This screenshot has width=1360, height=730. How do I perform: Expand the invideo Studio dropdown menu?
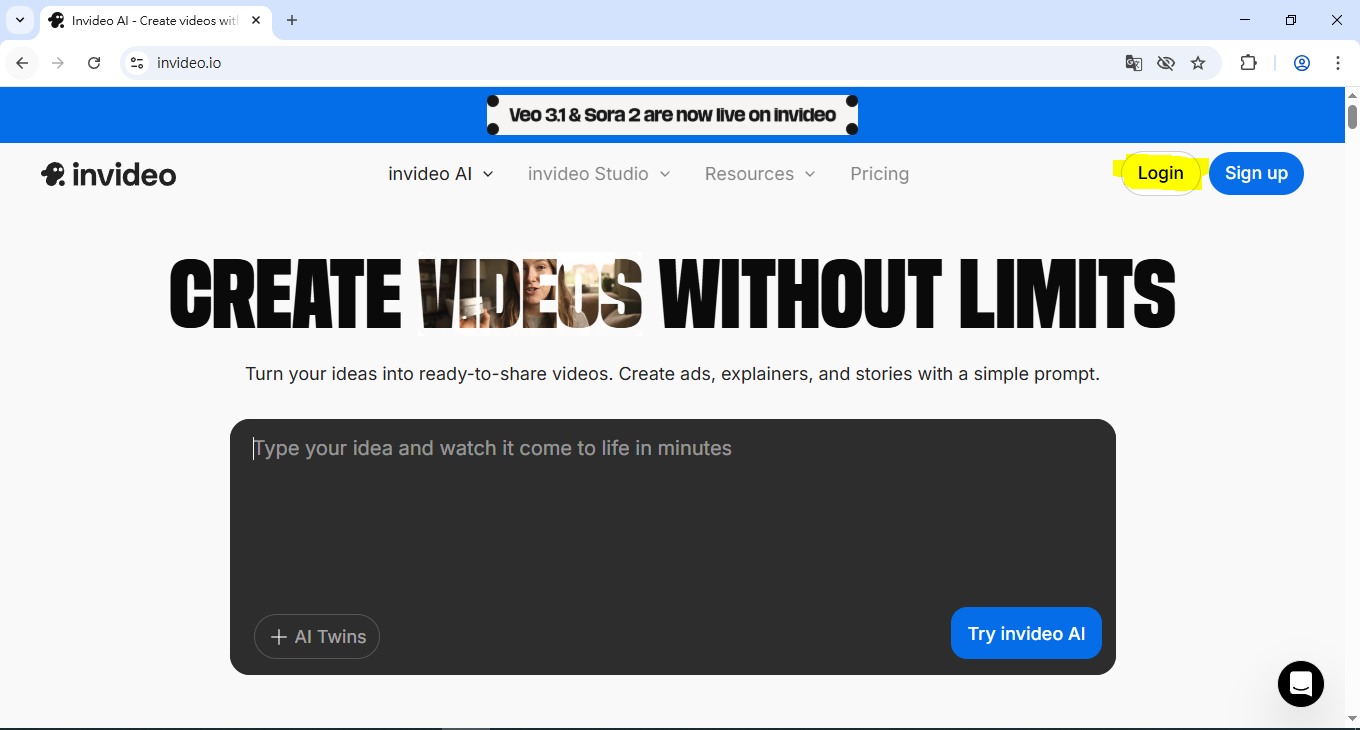(x=598, y=174)
